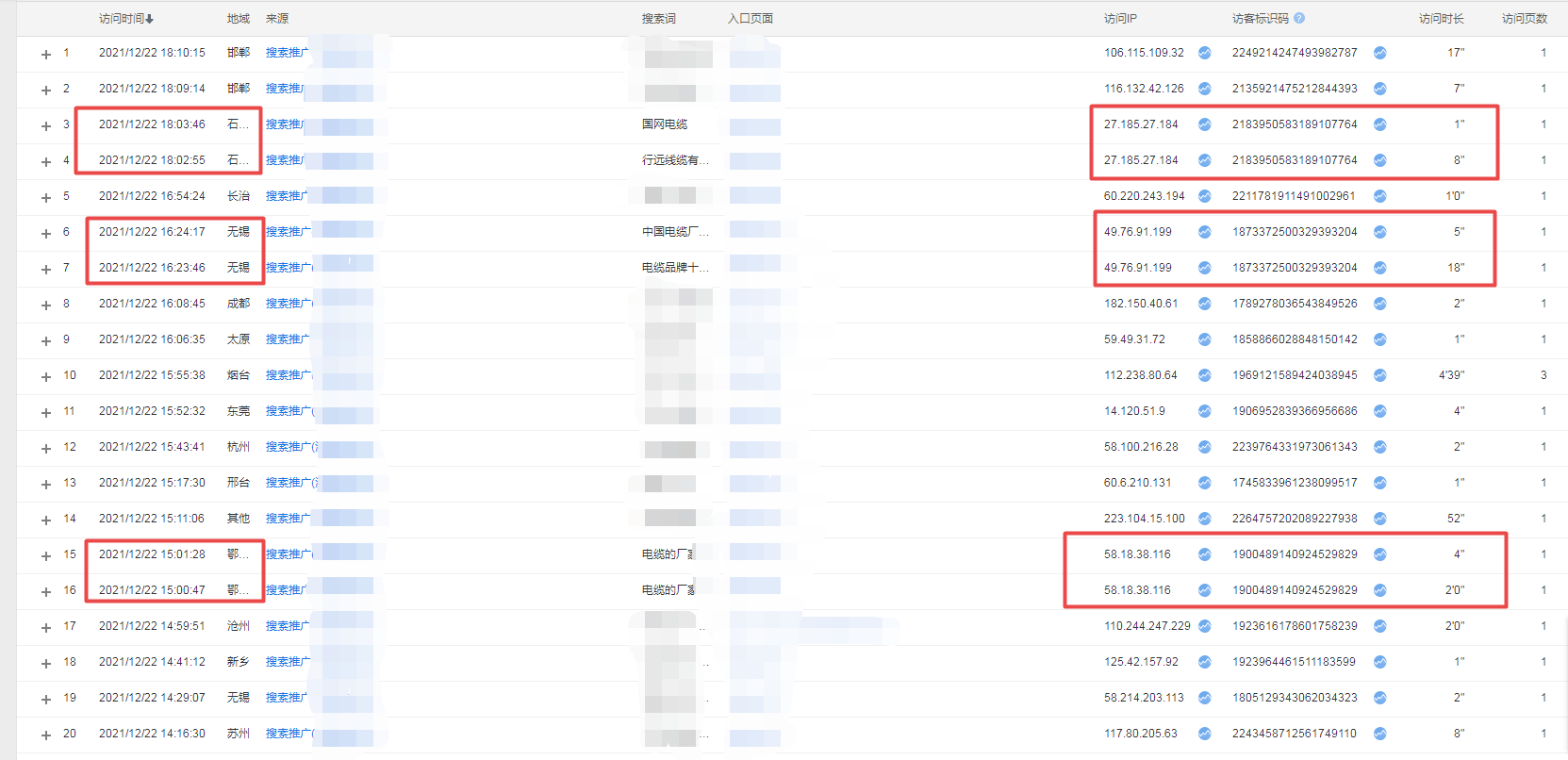Click the icon after visitor ID 2135921475212844393
This screenshot has width=1568, height=760.
pyautogui.click(x=1379, y=89)
